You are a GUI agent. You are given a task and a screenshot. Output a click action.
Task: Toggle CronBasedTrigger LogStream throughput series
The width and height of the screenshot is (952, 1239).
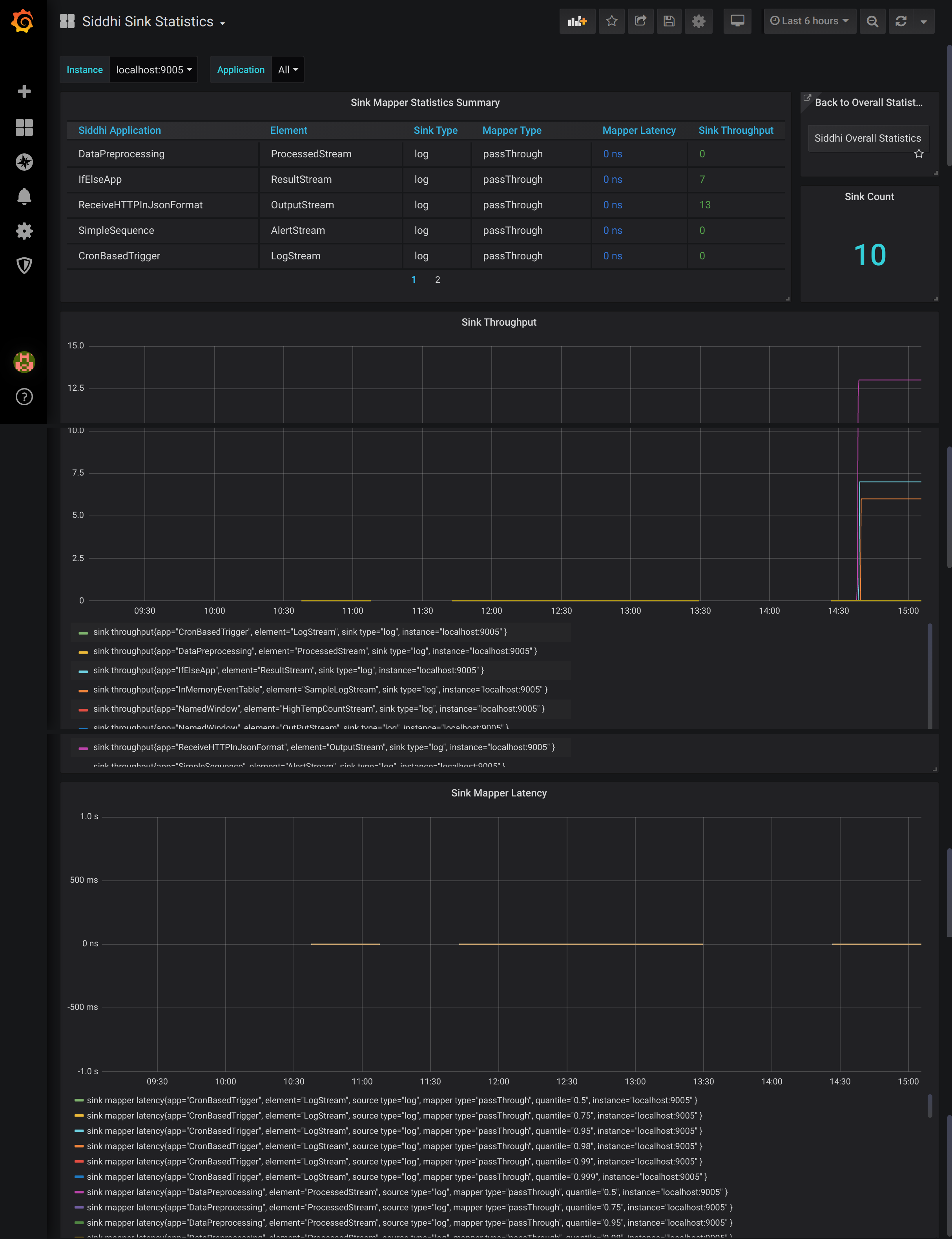pyautogui.click(x=300, y=632)
